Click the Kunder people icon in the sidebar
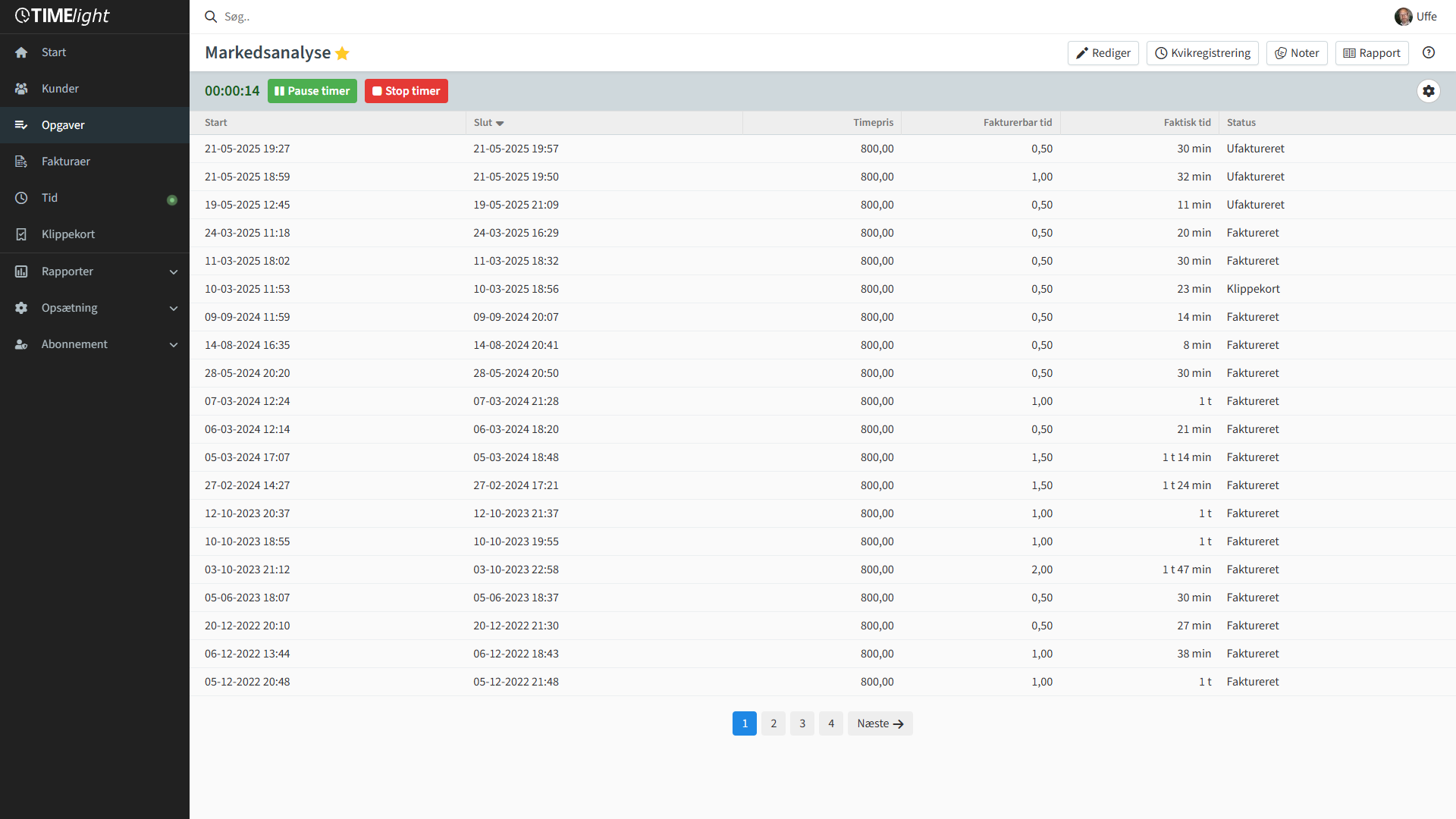 click(x=21, y=89)
